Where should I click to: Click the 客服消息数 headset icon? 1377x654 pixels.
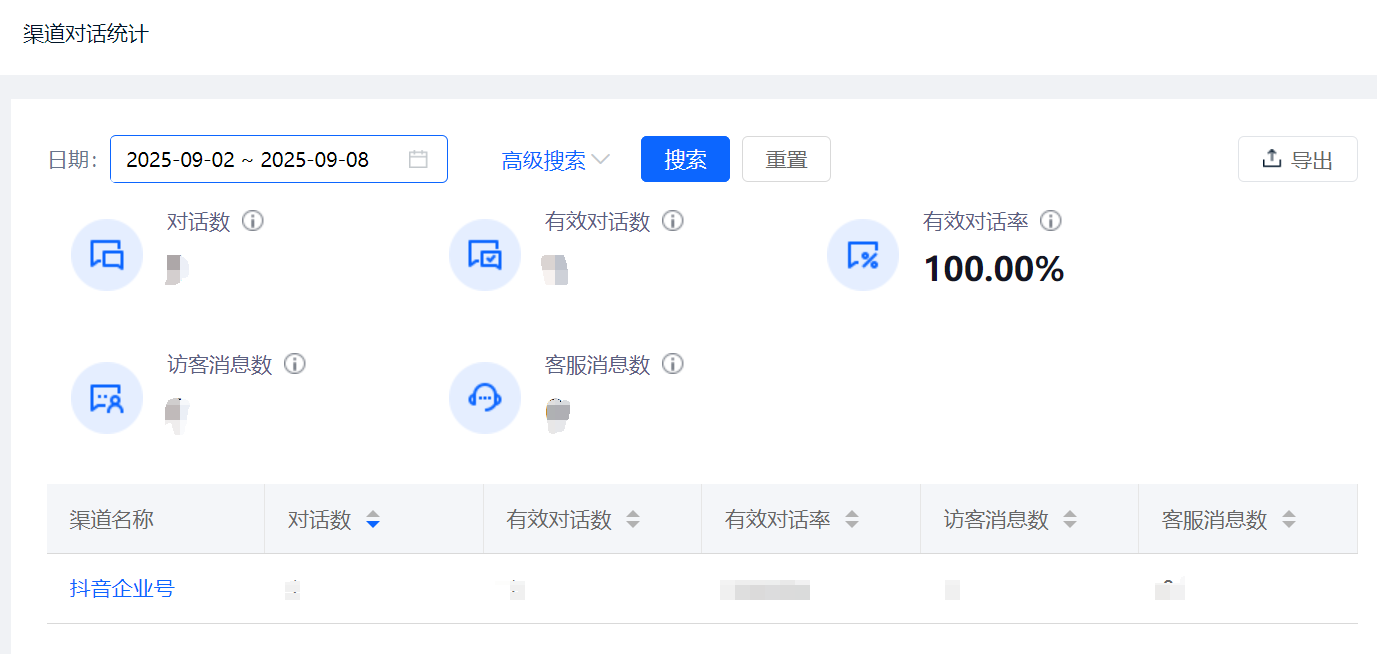point(485,398)
